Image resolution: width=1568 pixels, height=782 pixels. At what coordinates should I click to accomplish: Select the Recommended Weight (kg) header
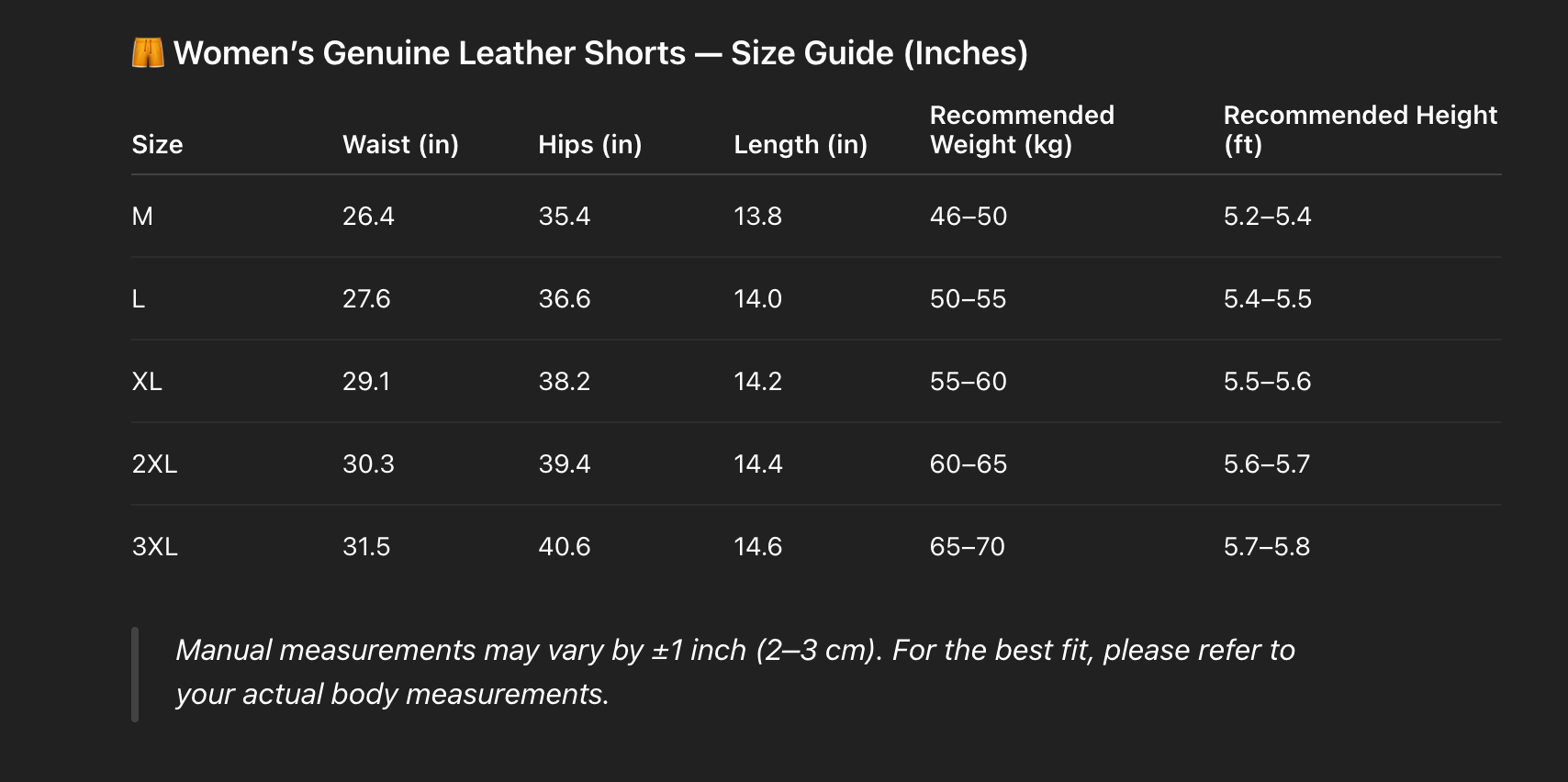(x=1021, y=129)
